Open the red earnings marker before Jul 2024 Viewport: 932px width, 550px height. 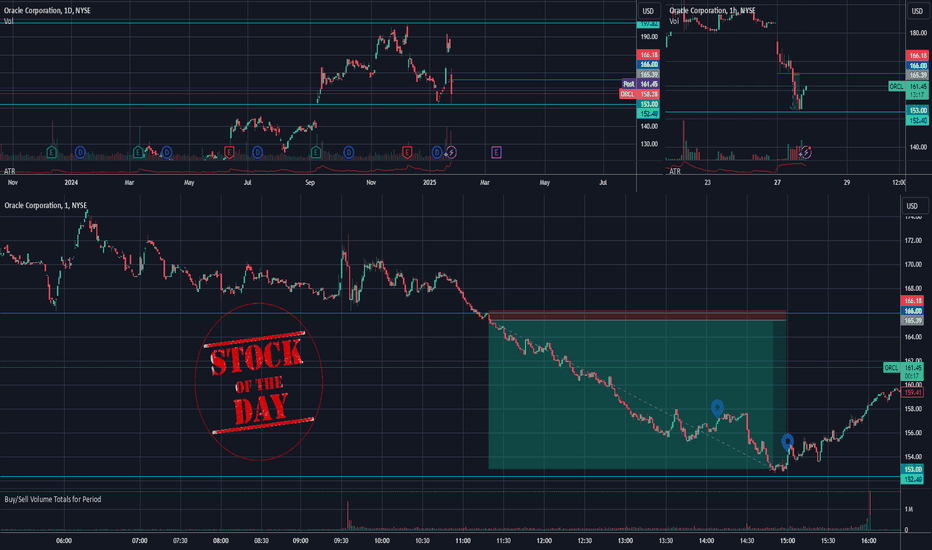[229, 152]
